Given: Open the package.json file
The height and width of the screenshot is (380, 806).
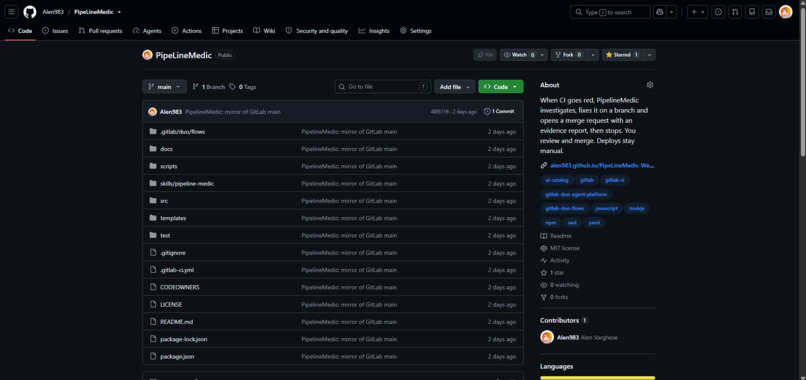Looking at the screenshot, I should [x=177, y=356].
